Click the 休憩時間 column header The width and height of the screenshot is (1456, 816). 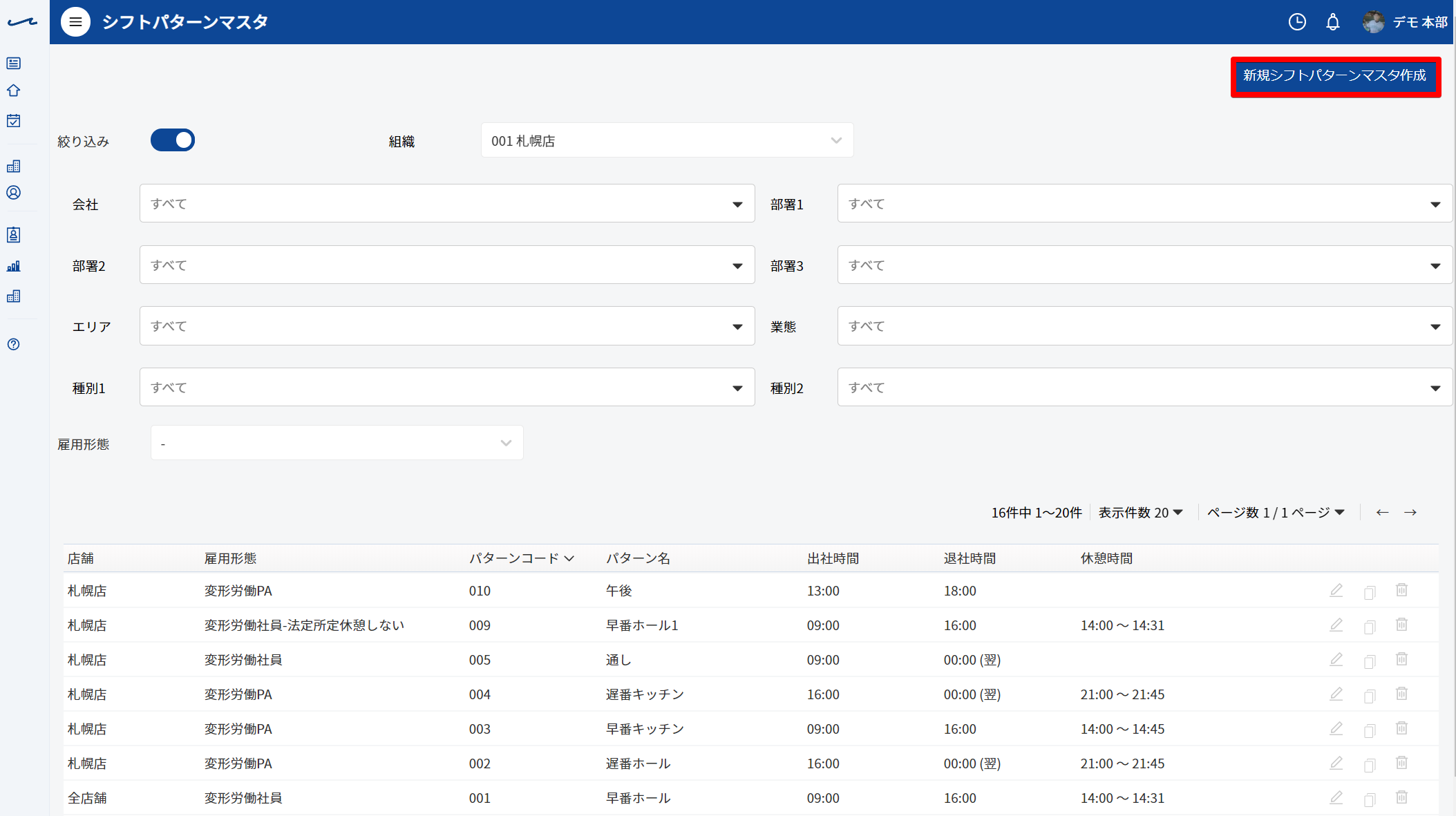click(1106, 558)
